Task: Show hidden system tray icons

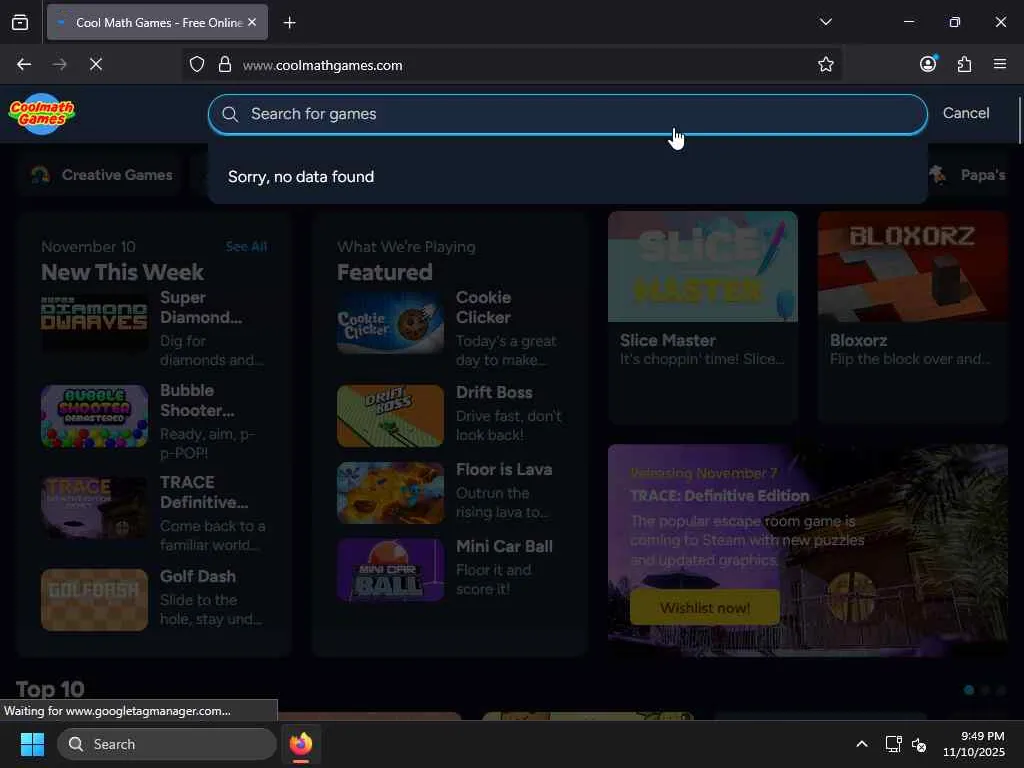Action: (x=861, y=744)
